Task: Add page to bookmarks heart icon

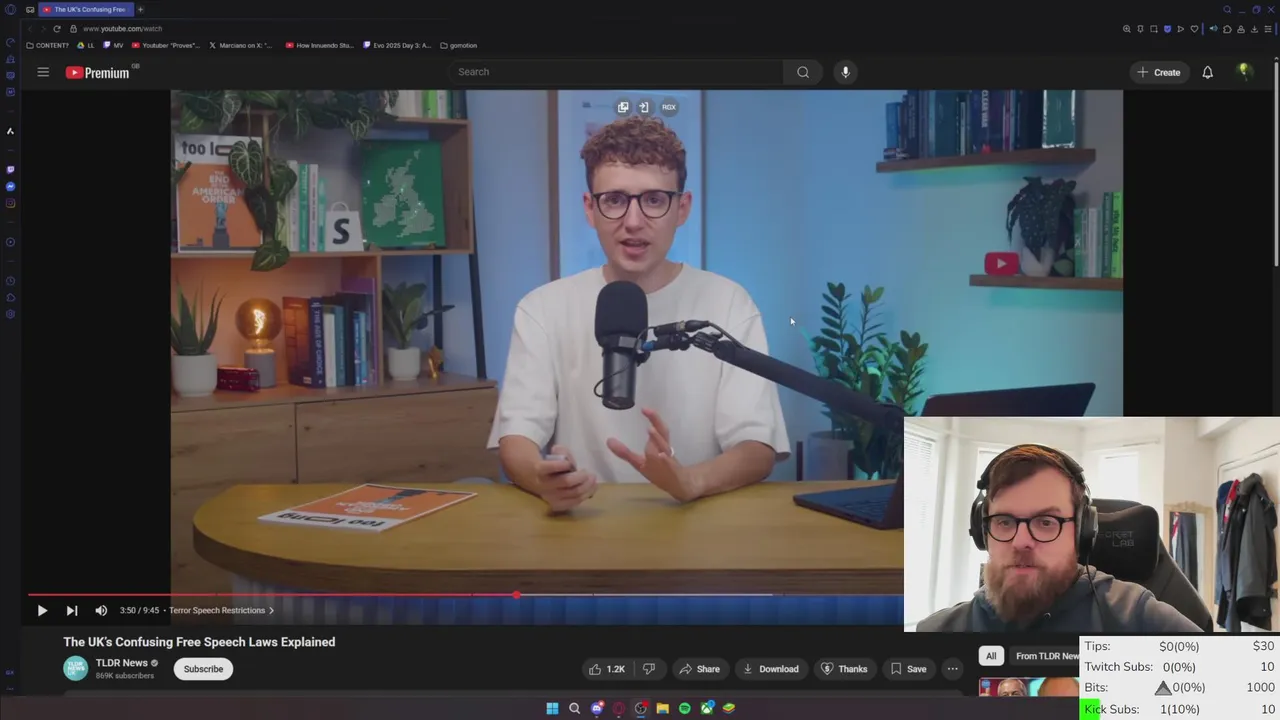Action: tap(1194, 29)
